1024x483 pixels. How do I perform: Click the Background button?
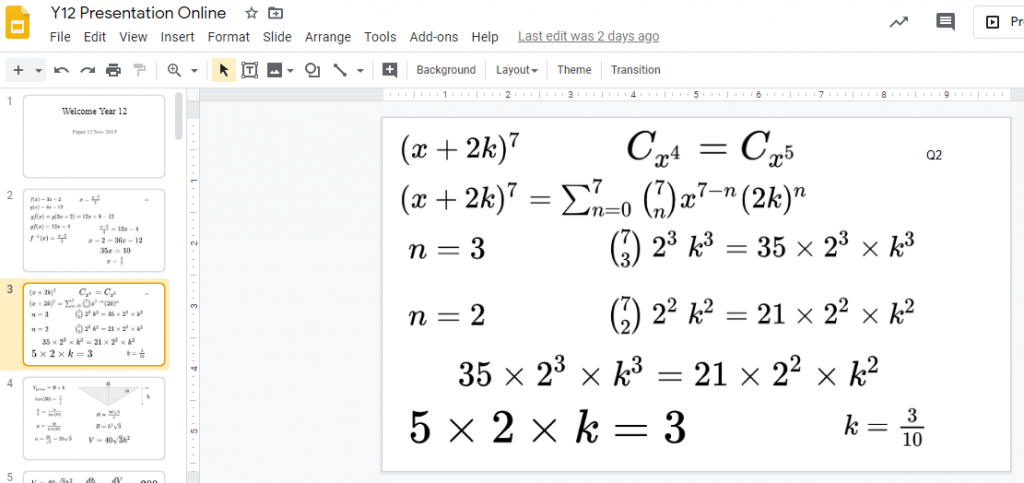click(x=446, y=70)
